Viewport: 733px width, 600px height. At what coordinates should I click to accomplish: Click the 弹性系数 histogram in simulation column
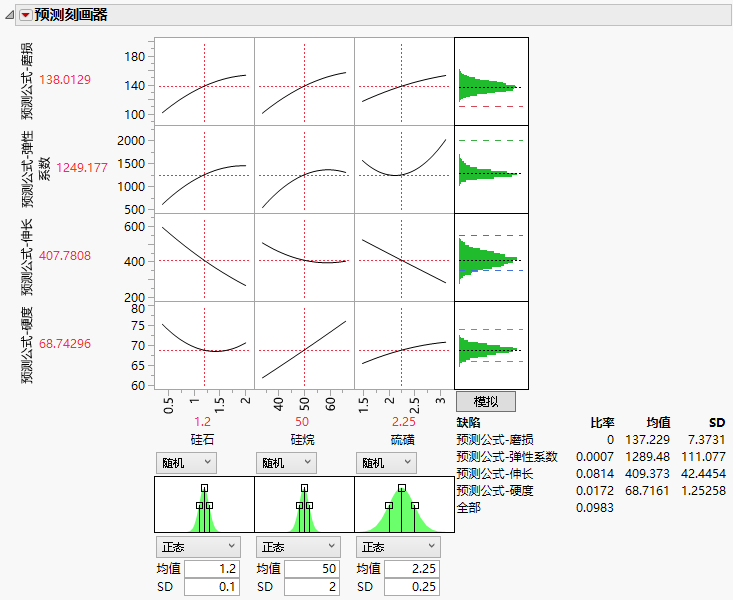(x=491, y=169)
